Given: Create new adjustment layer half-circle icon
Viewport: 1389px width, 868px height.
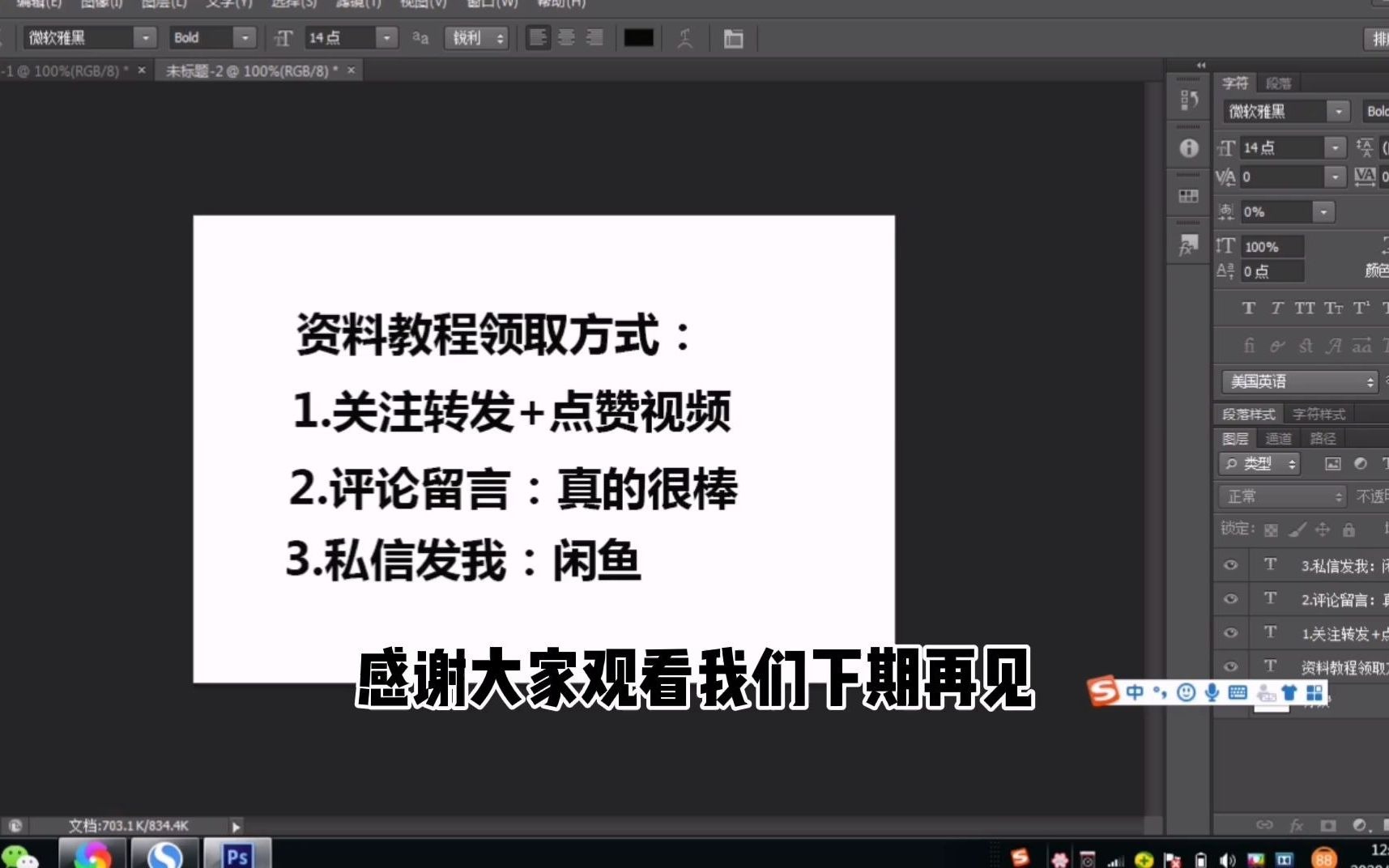Looking at the screenshot, I should pos(1361,825).
